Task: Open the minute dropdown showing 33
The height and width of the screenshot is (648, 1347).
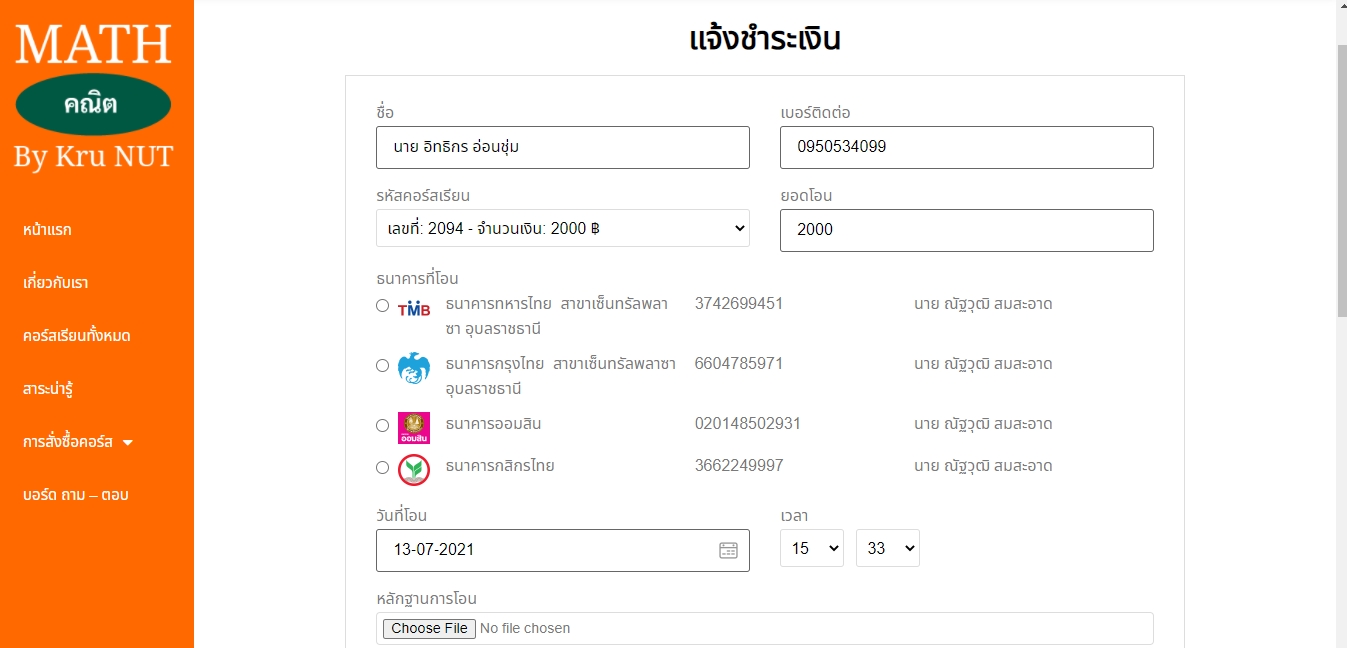Action: [x=887, y=548]
